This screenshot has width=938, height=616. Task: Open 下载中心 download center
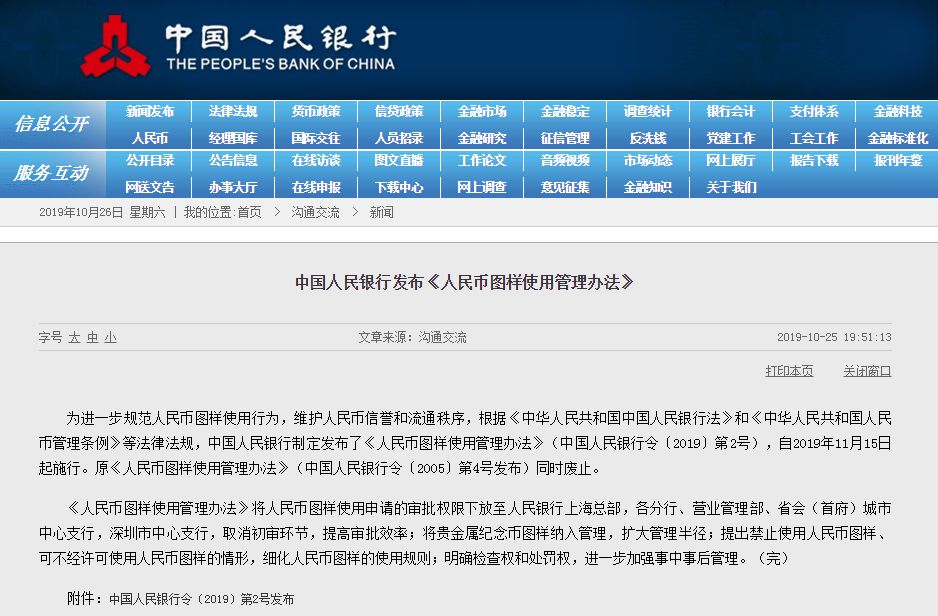click(399, 187)
